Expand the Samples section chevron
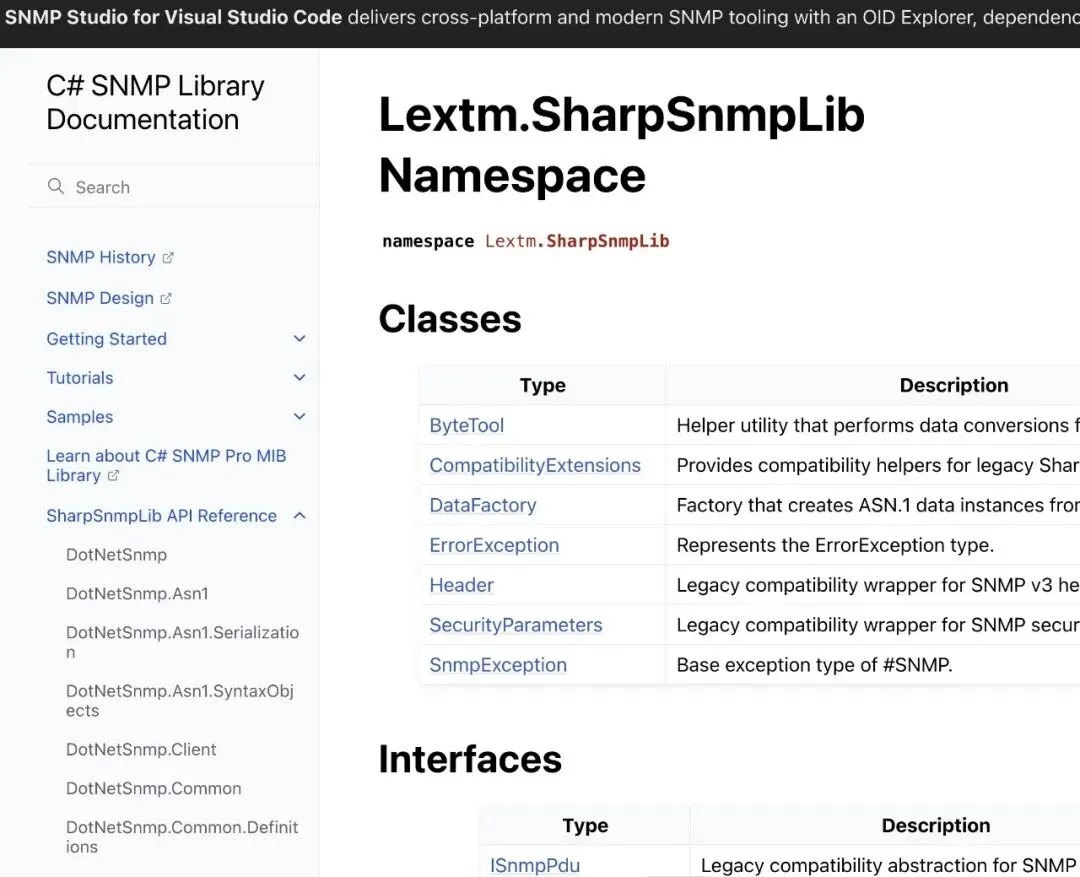This screenshot has width=1080, height=877. tap(300, 416)
